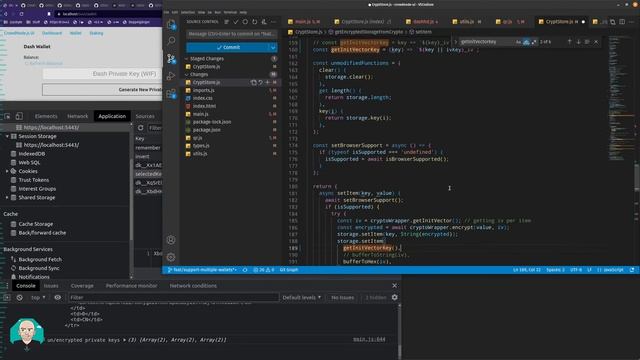Open the Run and Debug view
The height and width of the screenshot is (360, 640).
(171, 76)
